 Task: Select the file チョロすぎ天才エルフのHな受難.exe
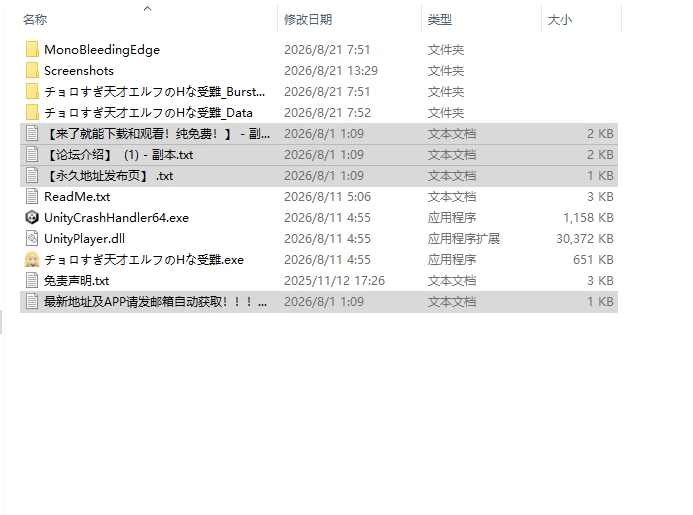pyautogui.click(x=144, y=260)
